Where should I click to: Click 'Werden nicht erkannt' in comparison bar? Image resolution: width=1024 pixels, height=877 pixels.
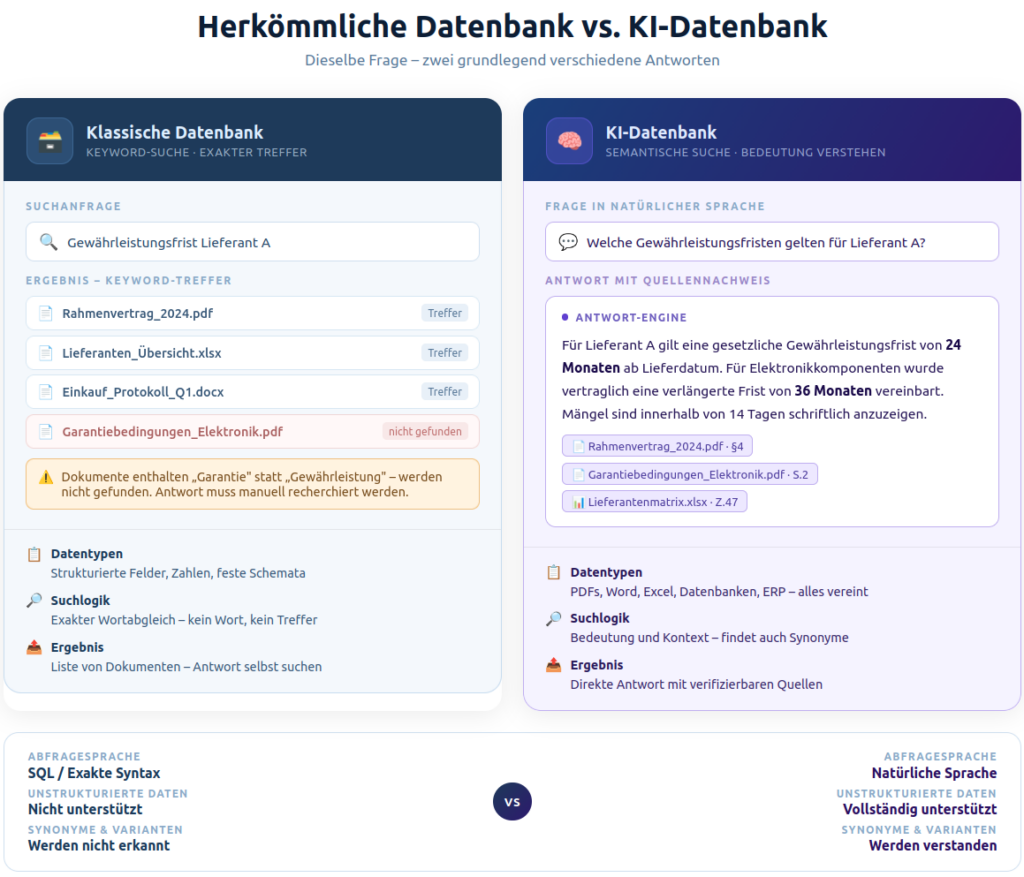click(99, 846)
